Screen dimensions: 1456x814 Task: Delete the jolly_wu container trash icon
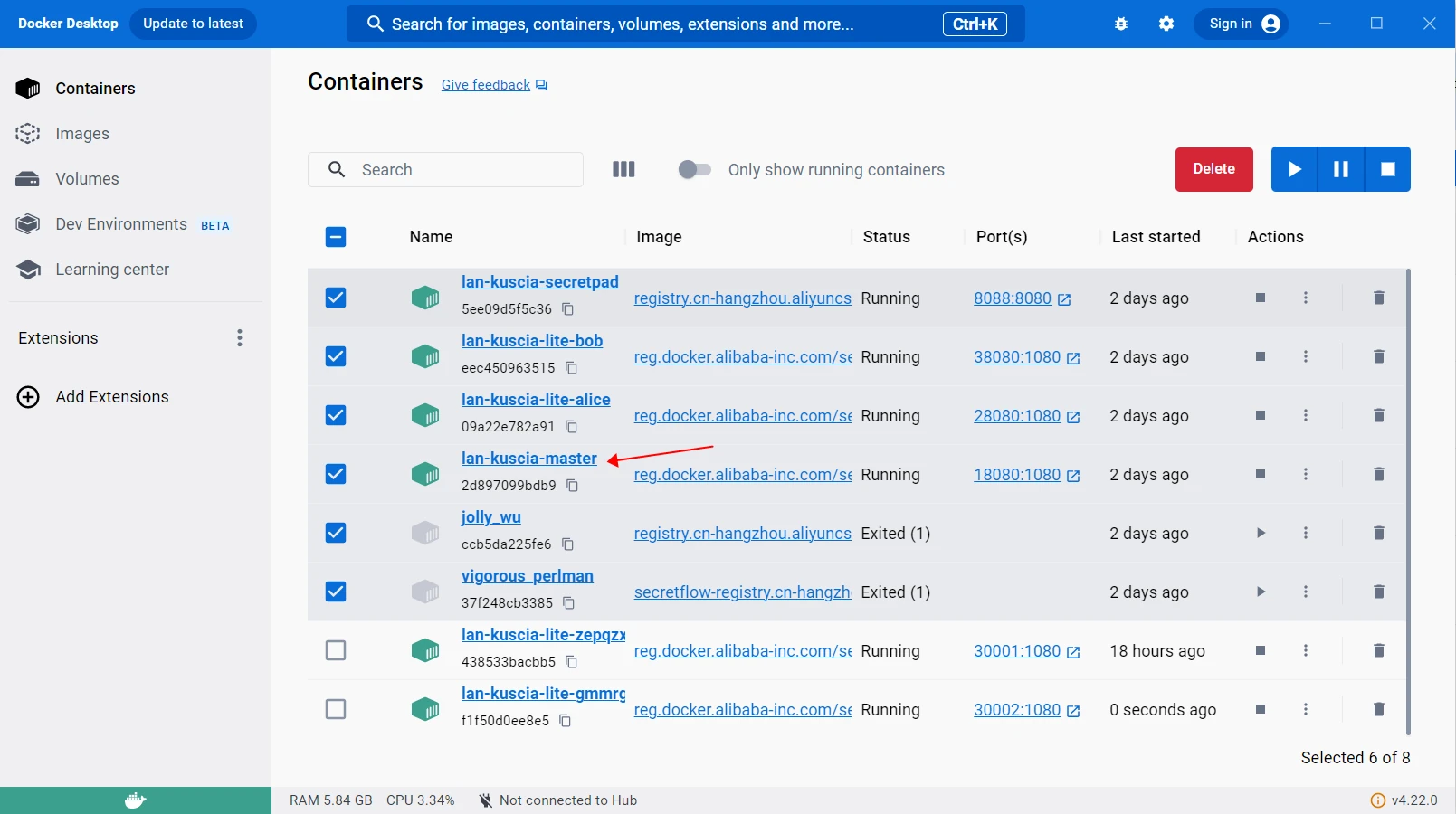(1379, 533)
